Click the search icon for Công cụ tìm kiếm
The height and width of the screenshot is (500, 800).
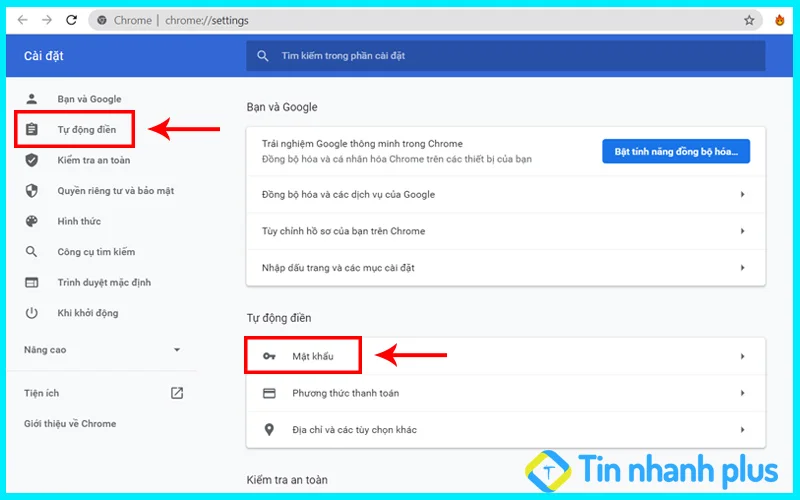click(32, 252)
